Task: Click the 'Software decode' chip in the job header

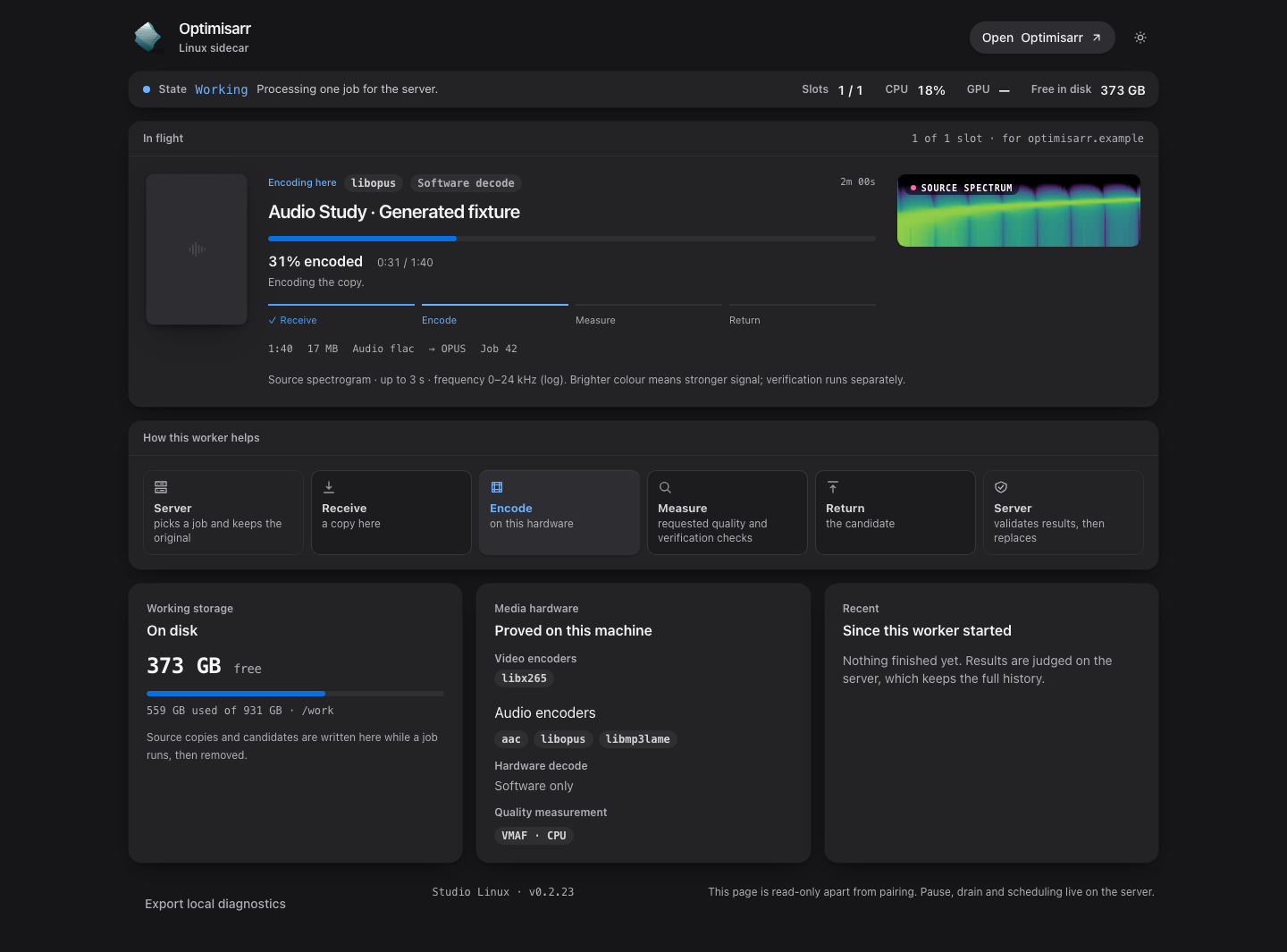Action: click(x=466, y=183)
